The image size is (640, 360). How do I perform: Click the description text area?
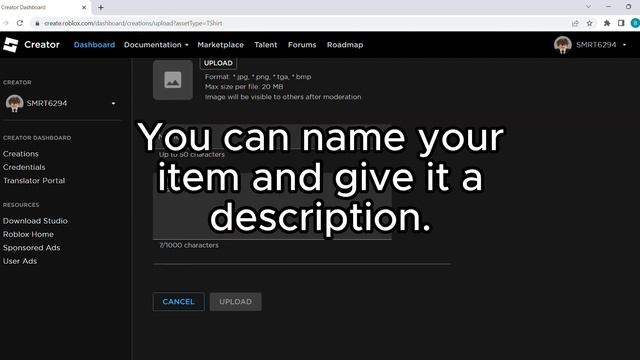click(272, 205)
